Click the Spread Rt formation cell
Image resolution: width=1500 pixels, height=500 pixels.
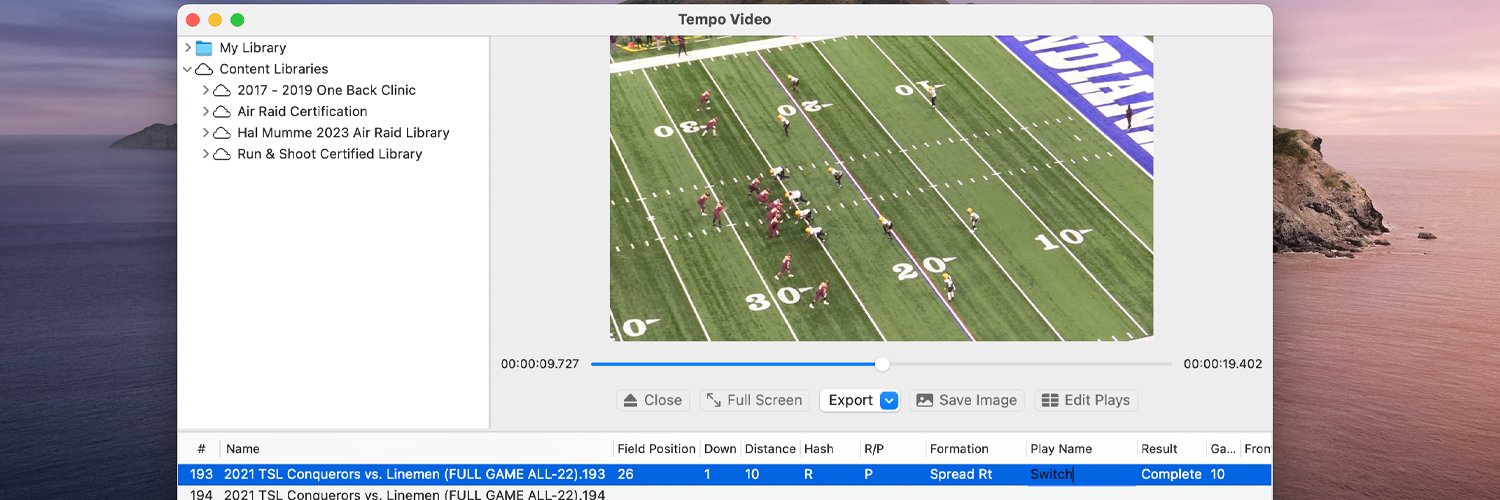pos(961,475)
